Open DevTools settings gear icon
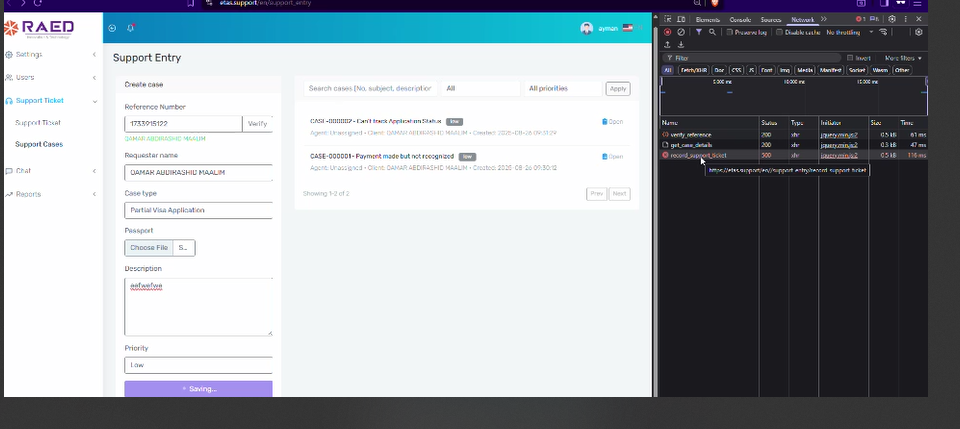This screenshot has width=960, height=429. click(891, 19)
